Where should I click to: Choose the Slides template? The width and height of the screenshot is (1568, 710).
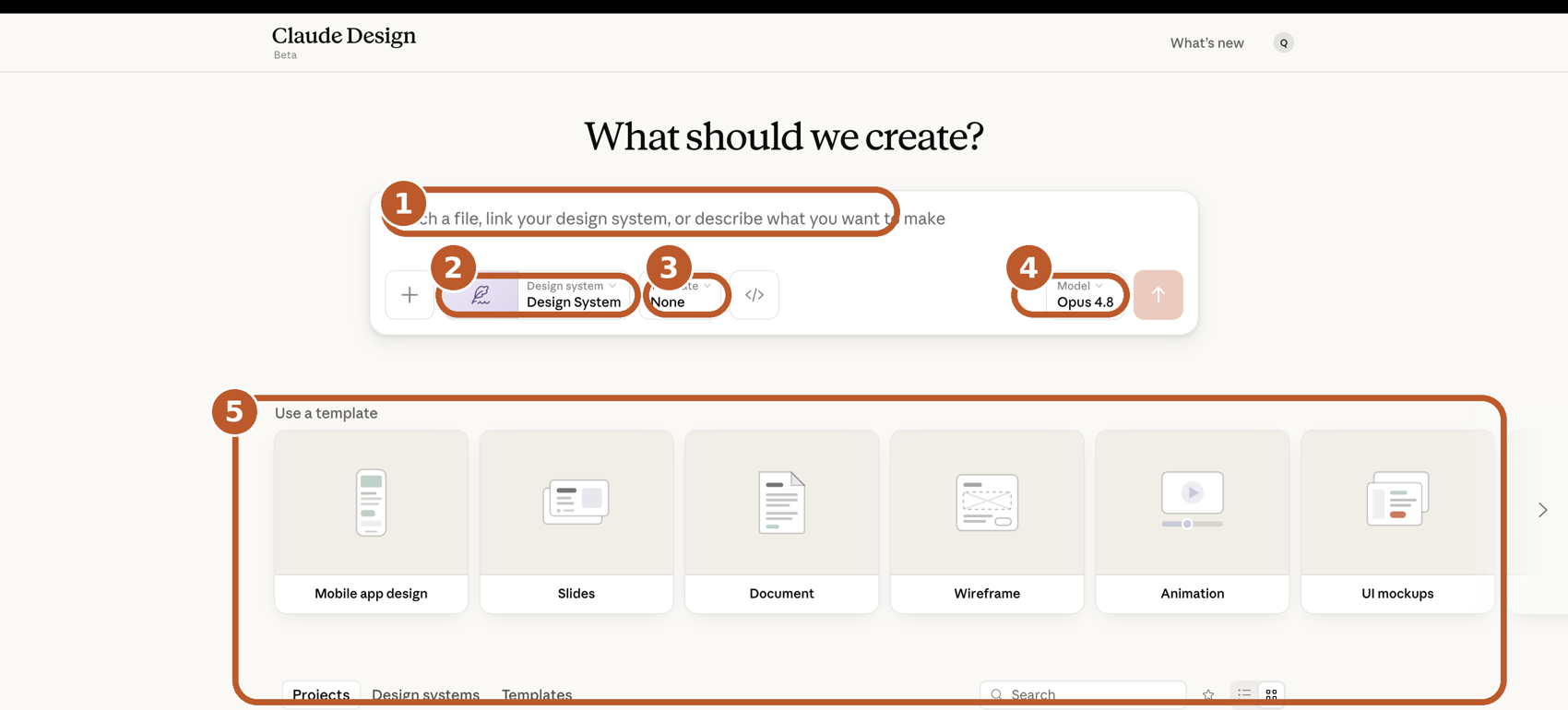tap(576, 521)
